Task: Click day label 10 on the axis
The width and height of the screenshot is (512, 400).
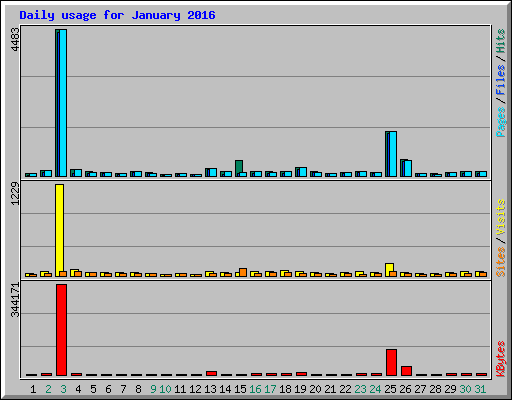Action: click(165, 389)
